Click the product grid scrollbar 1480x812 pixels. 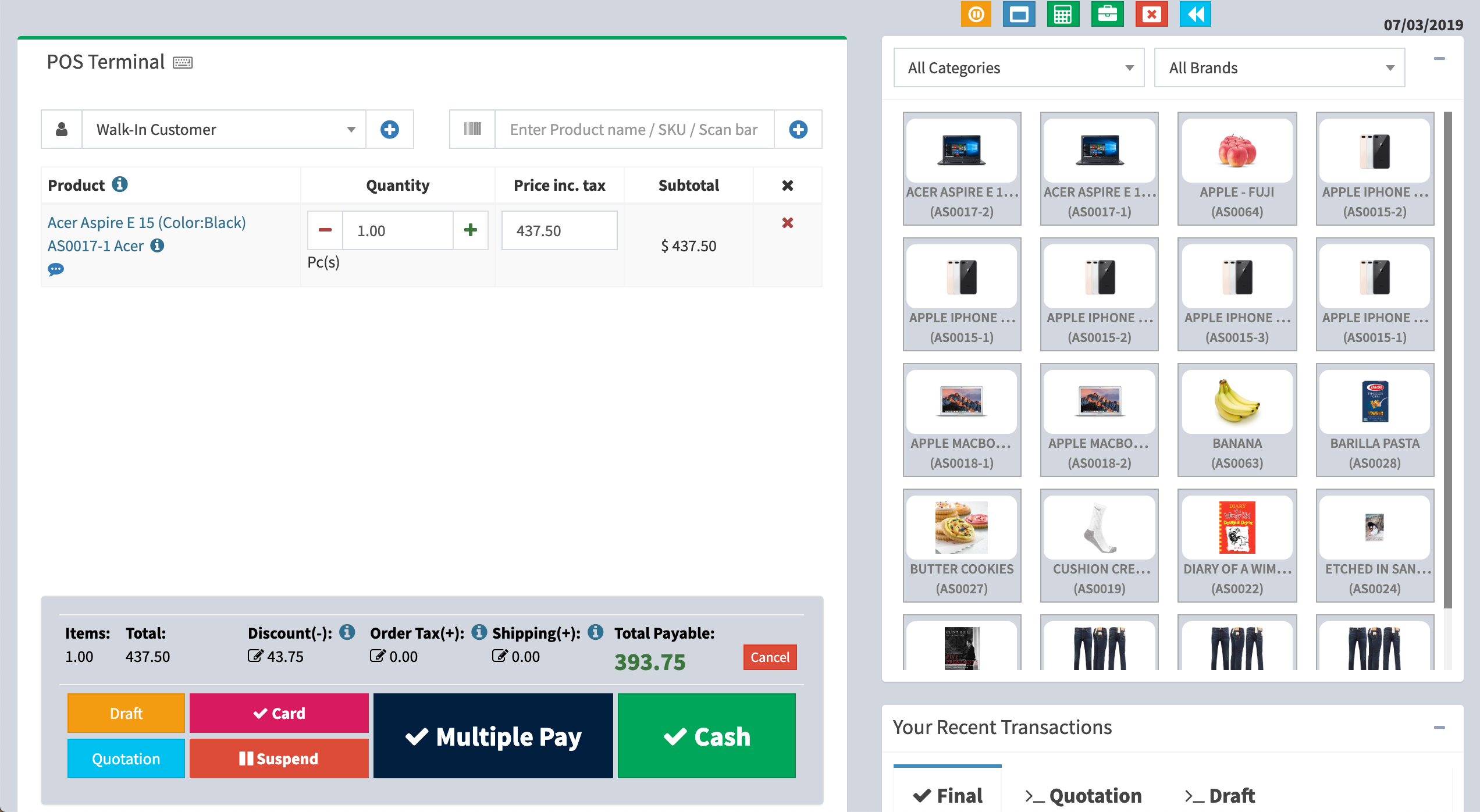click(1448, 361)
